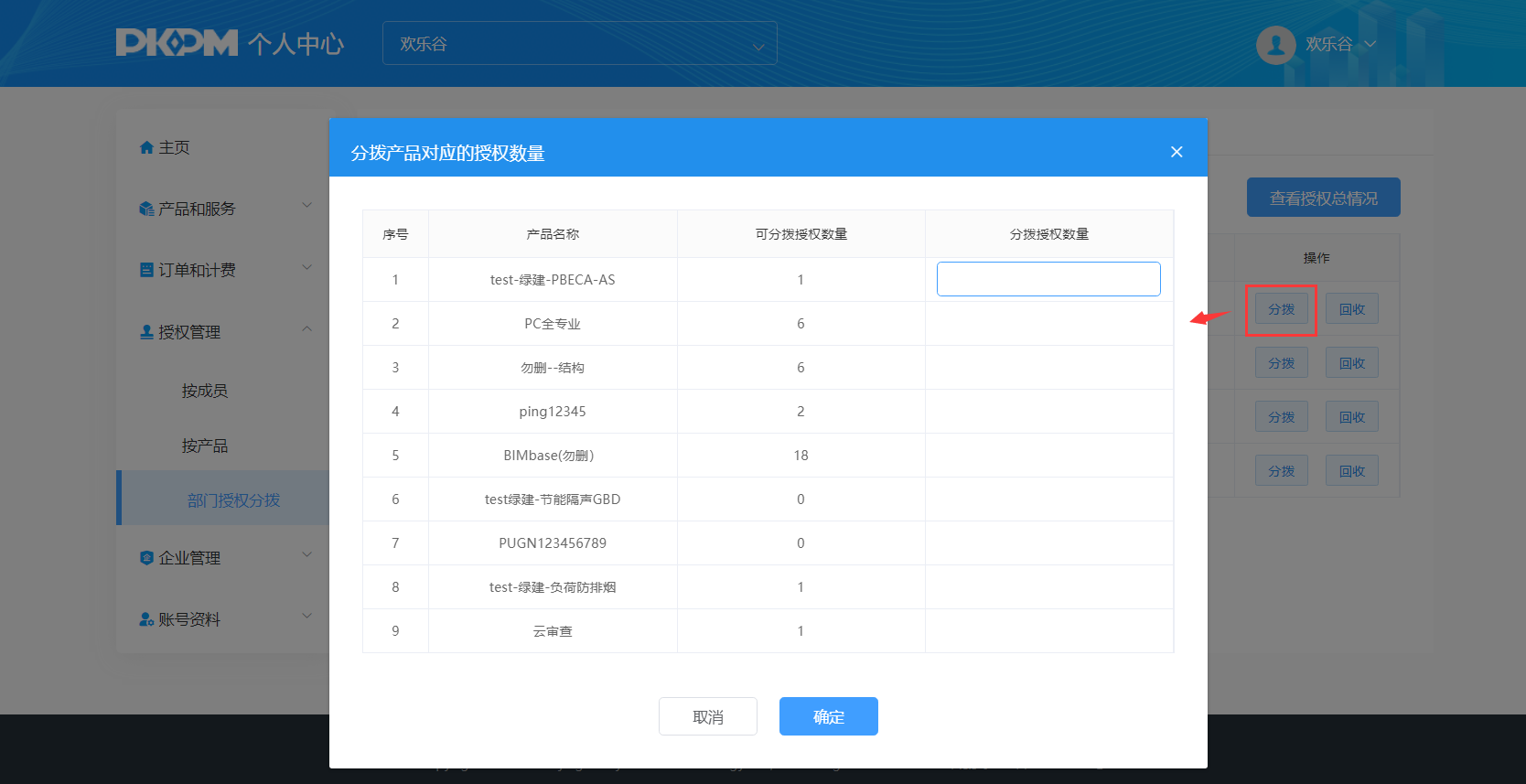
Task: Focus the 分拨授权数量 input for test-绿建-PBECA-AS
Action: point(1048,279)
